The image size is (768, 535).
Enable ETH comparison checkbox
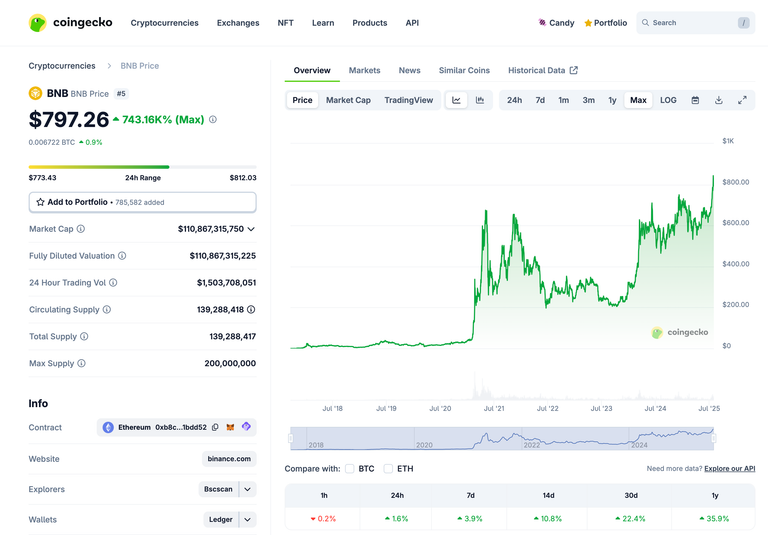point(388,469)
